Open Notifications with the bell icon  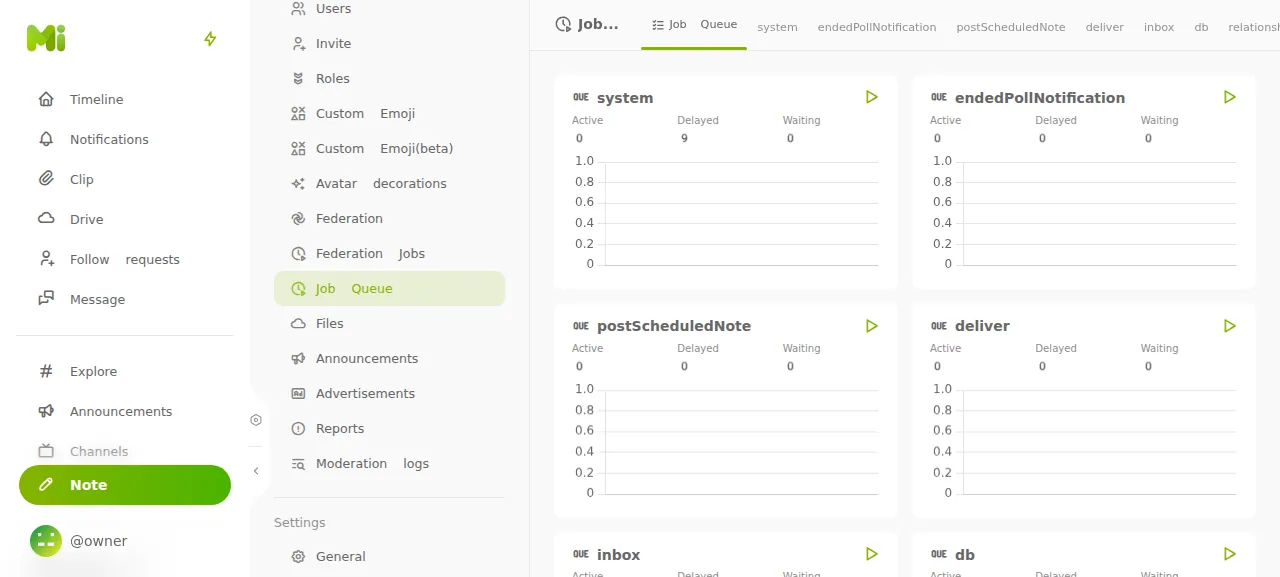tap(125, 139)
